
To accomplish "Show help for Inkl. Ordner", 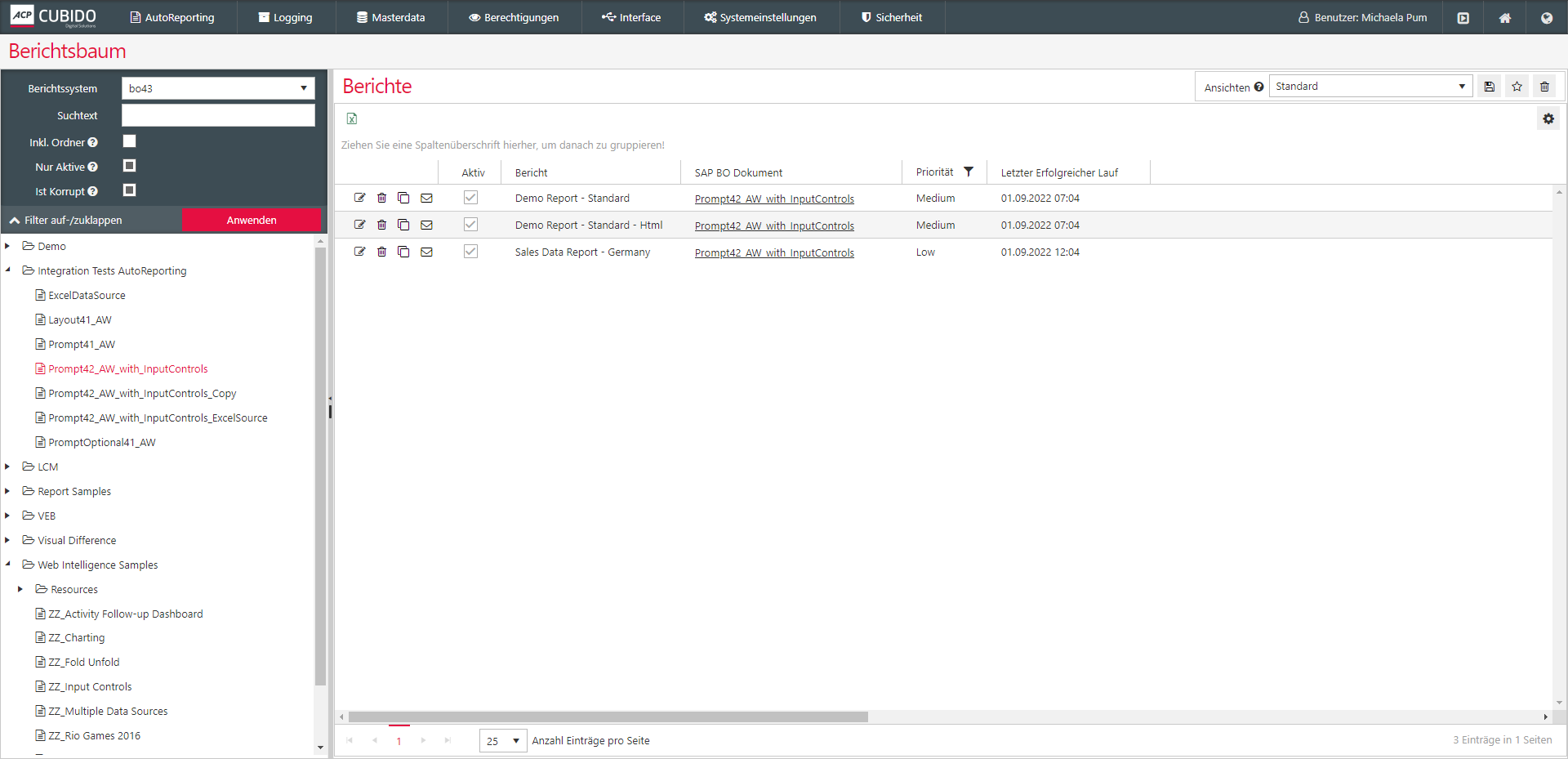I will pos(93,142).
